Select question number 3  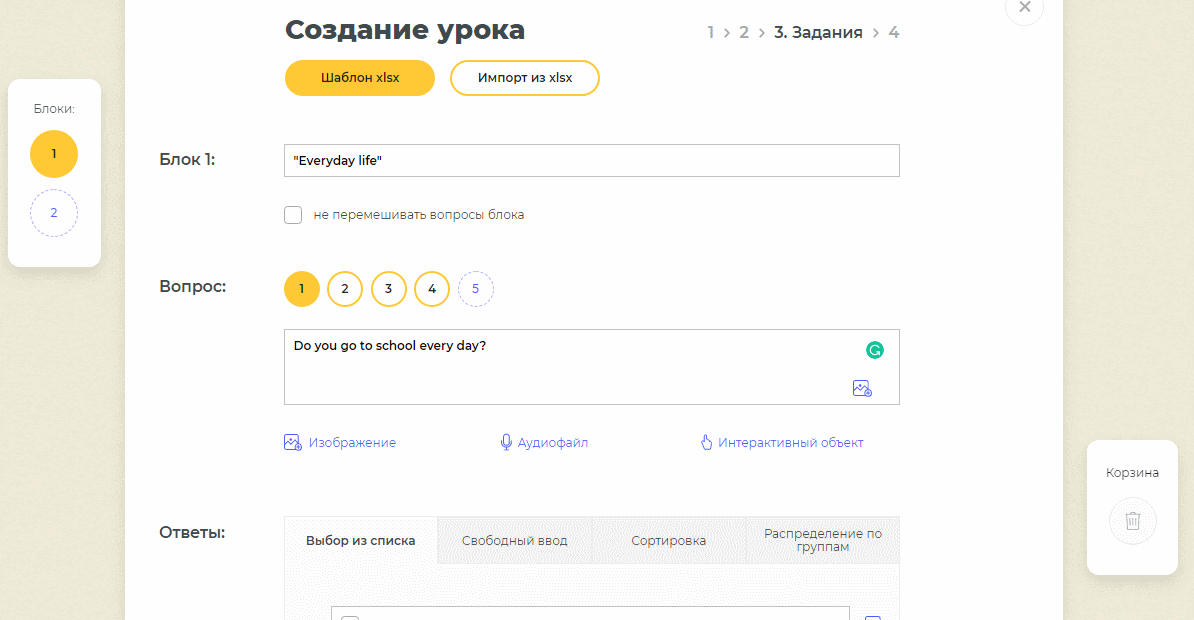(x=388, y=288)
